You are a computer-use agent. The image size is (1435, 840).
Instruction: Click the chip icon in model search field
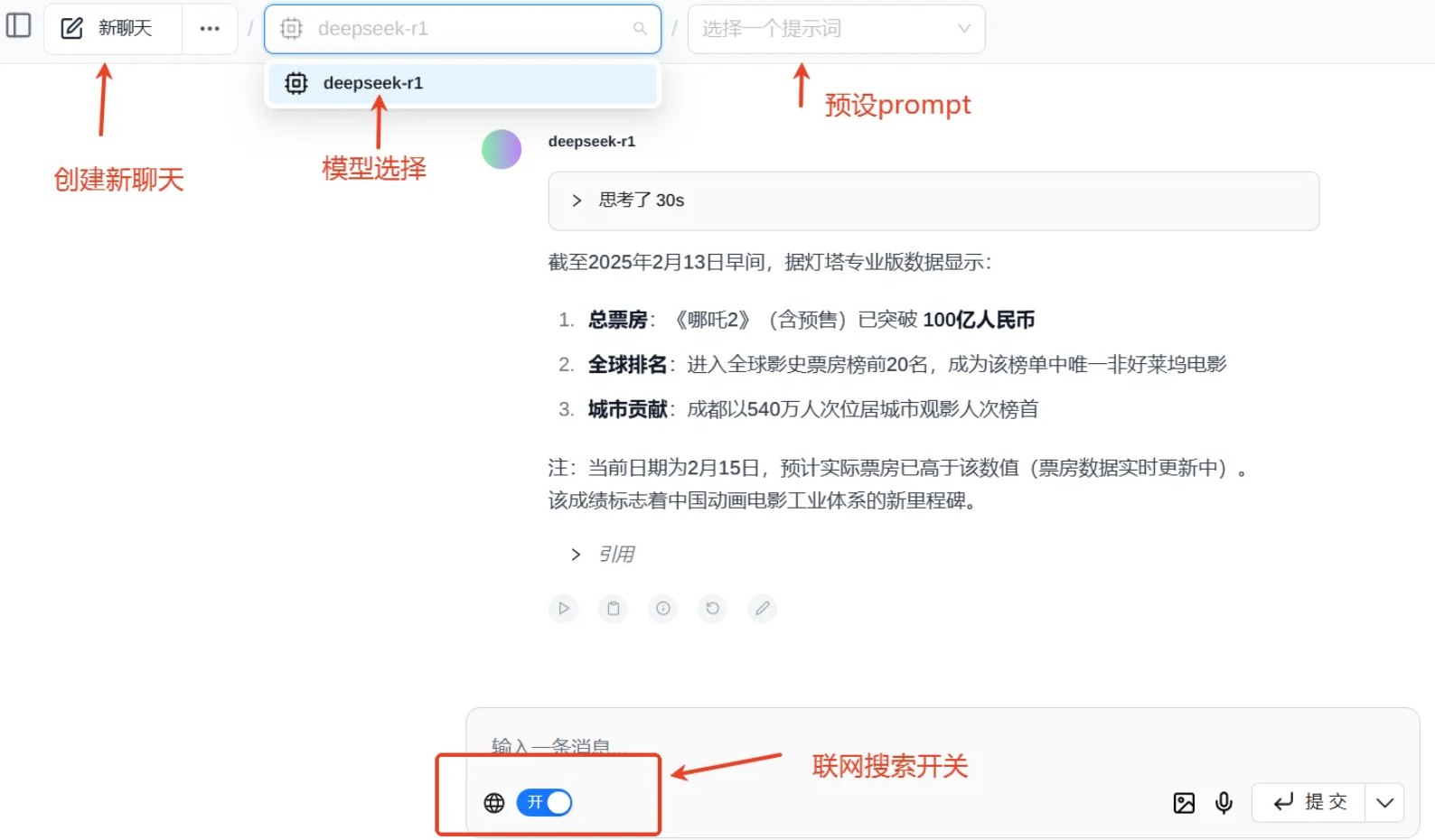[x=291, y=29]
